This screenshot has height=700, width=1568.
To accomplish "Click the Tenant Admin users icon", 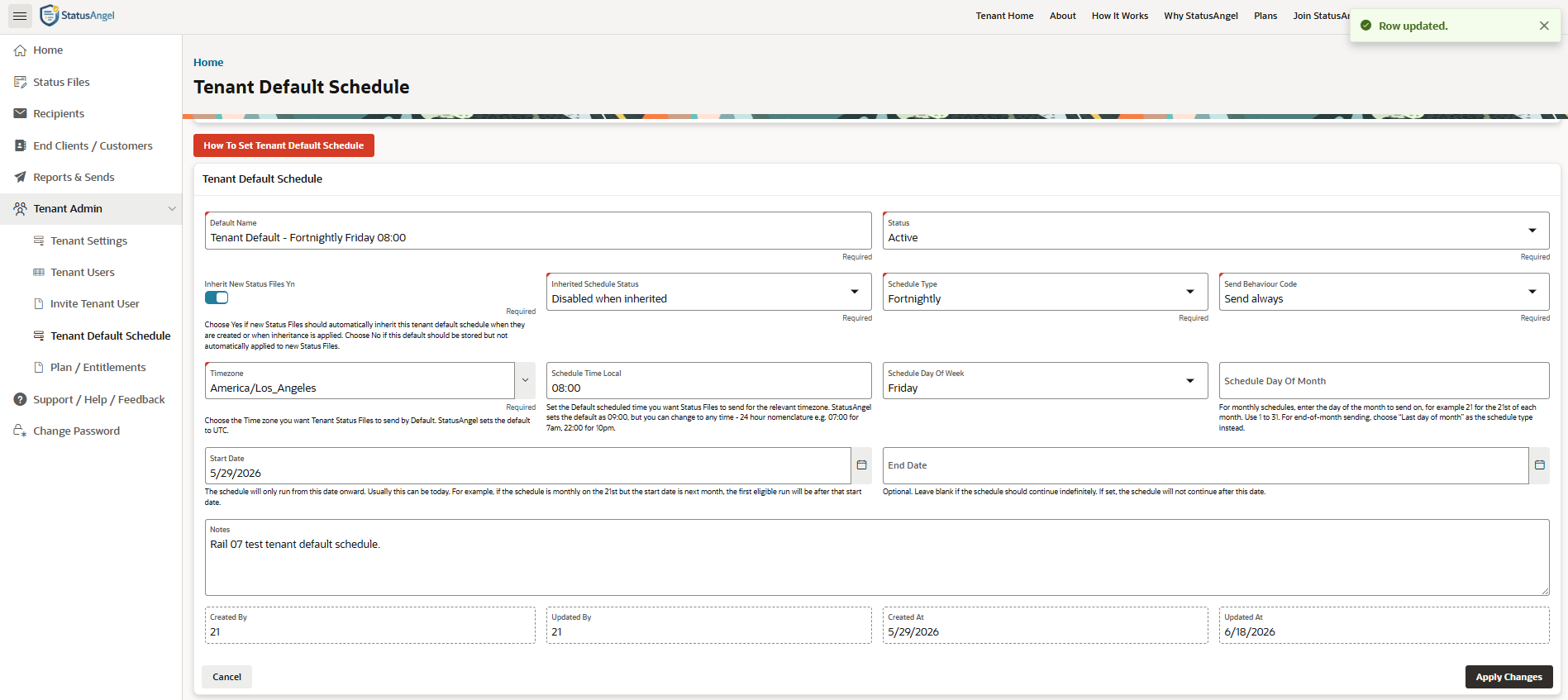I will tap(21, 208).
